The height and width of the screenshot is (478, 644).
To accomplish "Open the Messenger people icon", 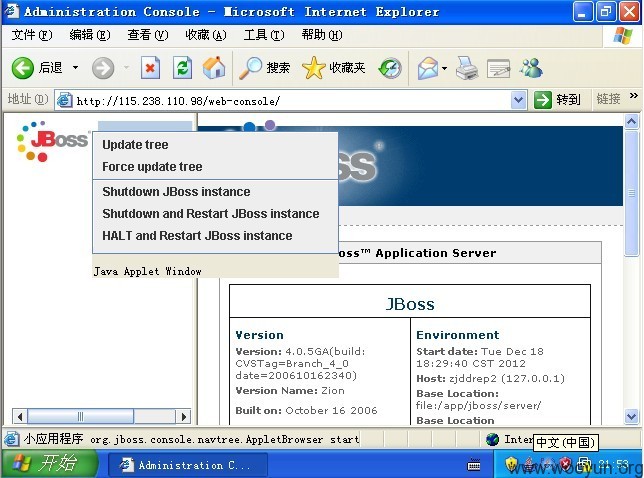I will pos(531,68).
